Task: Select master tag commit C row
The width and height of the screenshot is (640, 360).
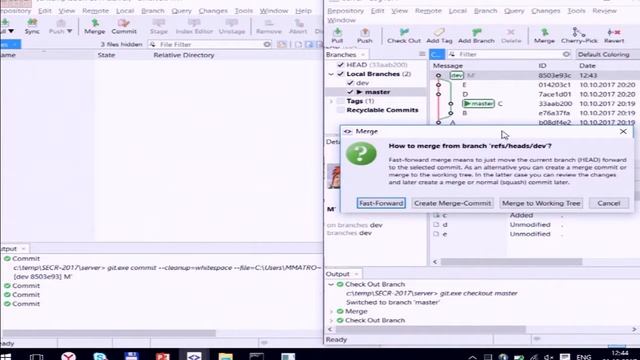Action: pos(535,104)
